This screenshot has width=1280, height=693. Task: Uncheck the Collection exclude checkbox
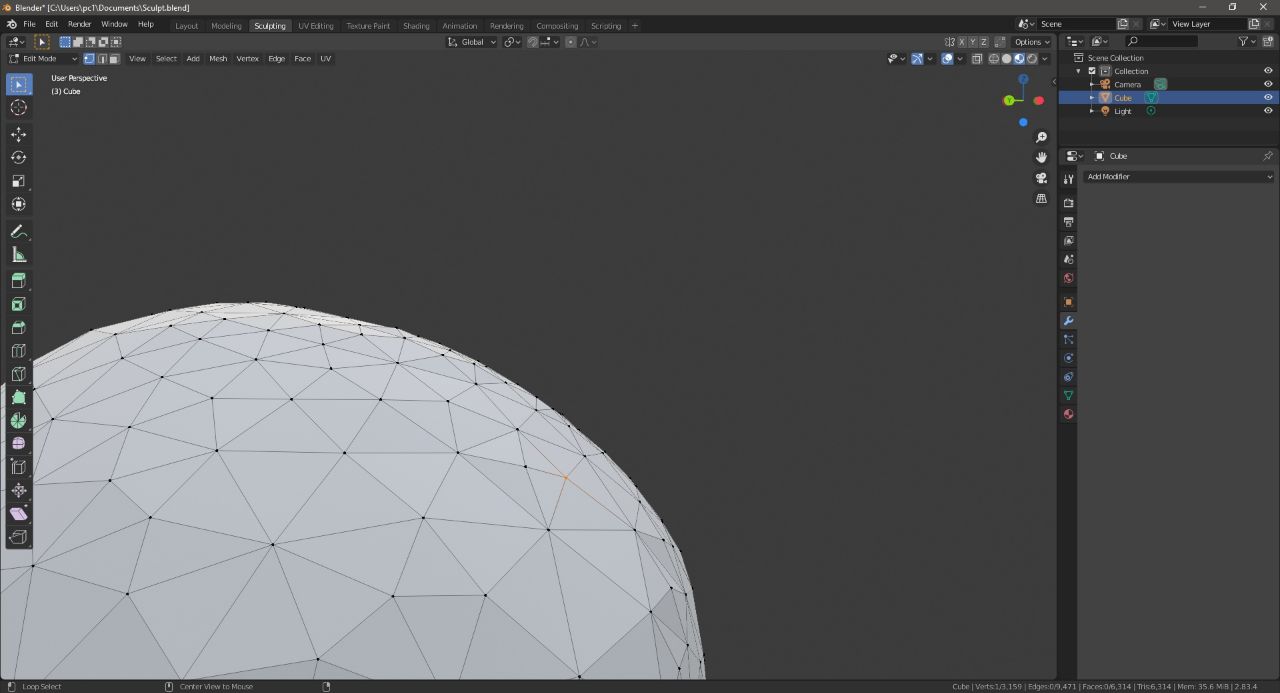pyautogui.click(x=1092, y=71)
